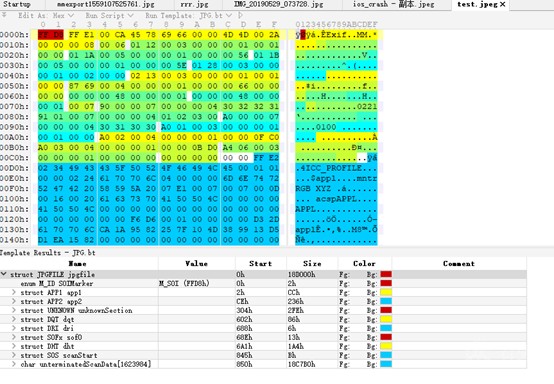Click blue Bg swatch of dri row
This screenshot has width=554, height=384.
point(386,328)
